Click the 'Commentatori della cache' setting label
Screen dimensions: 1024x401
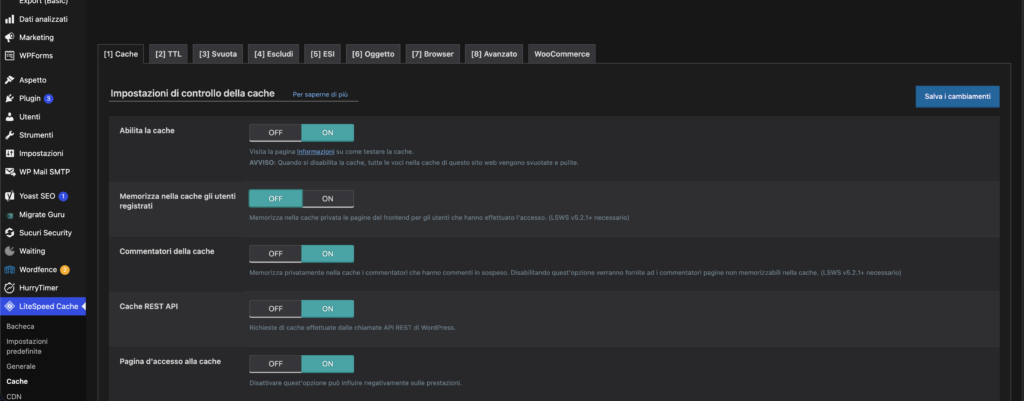[167, 251]
